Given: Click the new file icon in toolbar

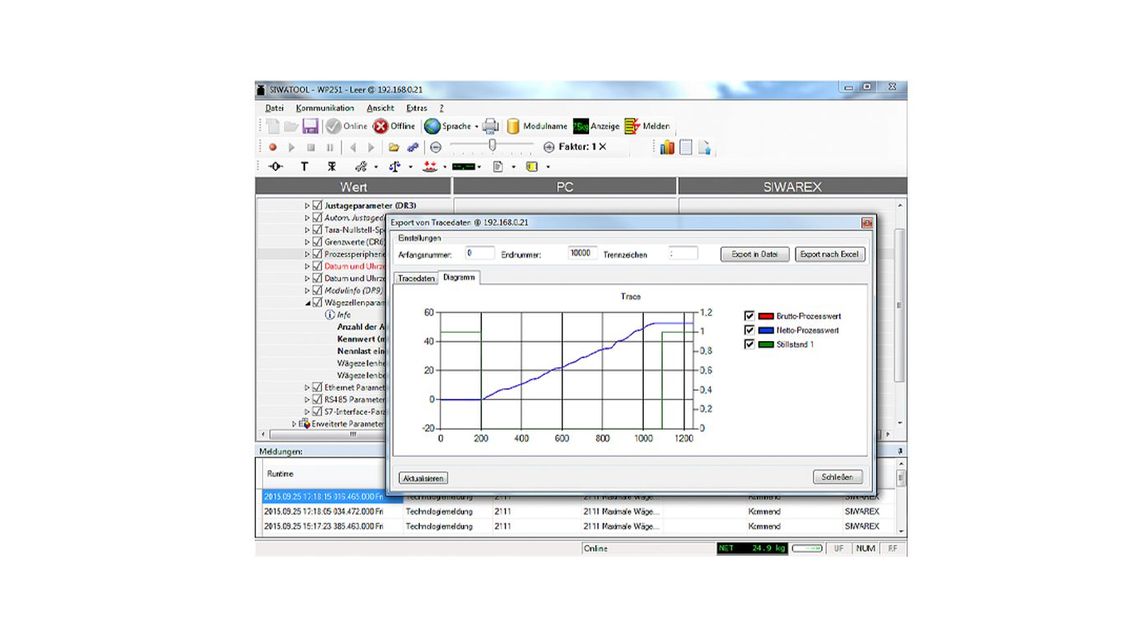Looking at the screenshot, I should click(273, 126).
